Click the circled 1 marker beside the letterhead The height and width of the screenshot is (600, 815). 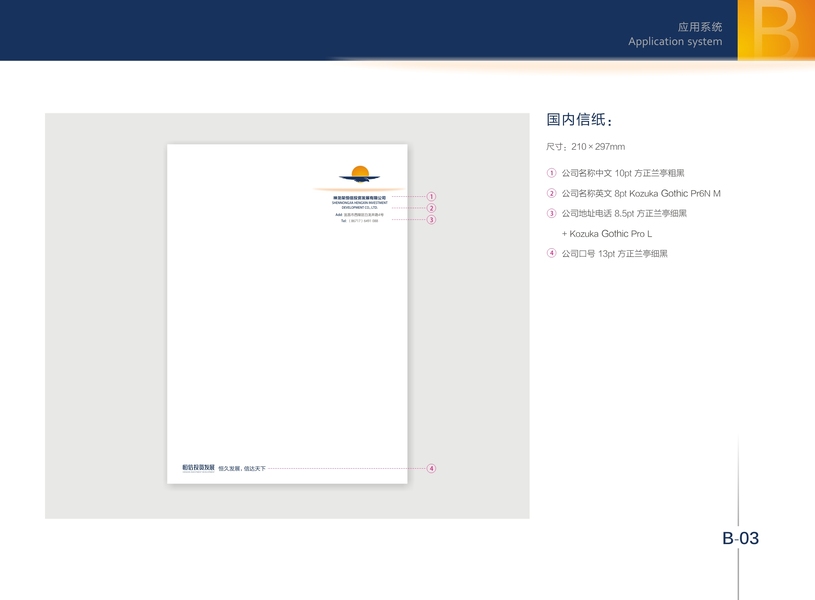(431, 197)
